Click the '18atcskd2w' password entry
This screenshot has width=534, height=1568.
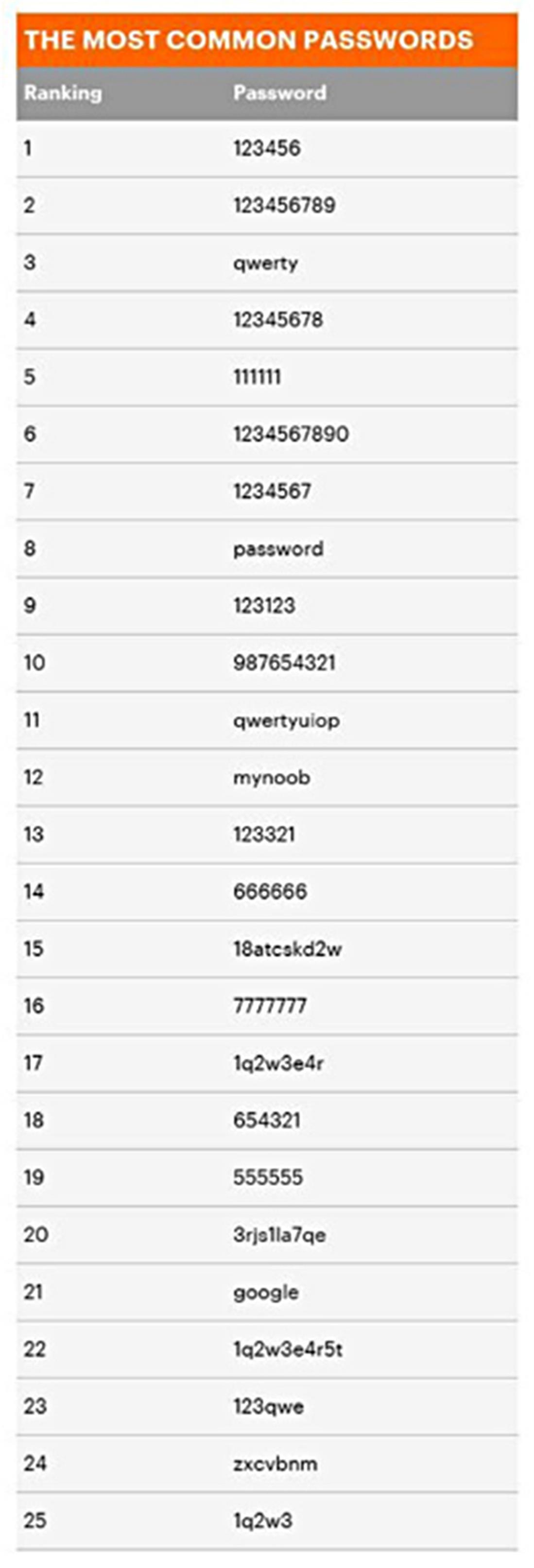click(x=287, y=949)
